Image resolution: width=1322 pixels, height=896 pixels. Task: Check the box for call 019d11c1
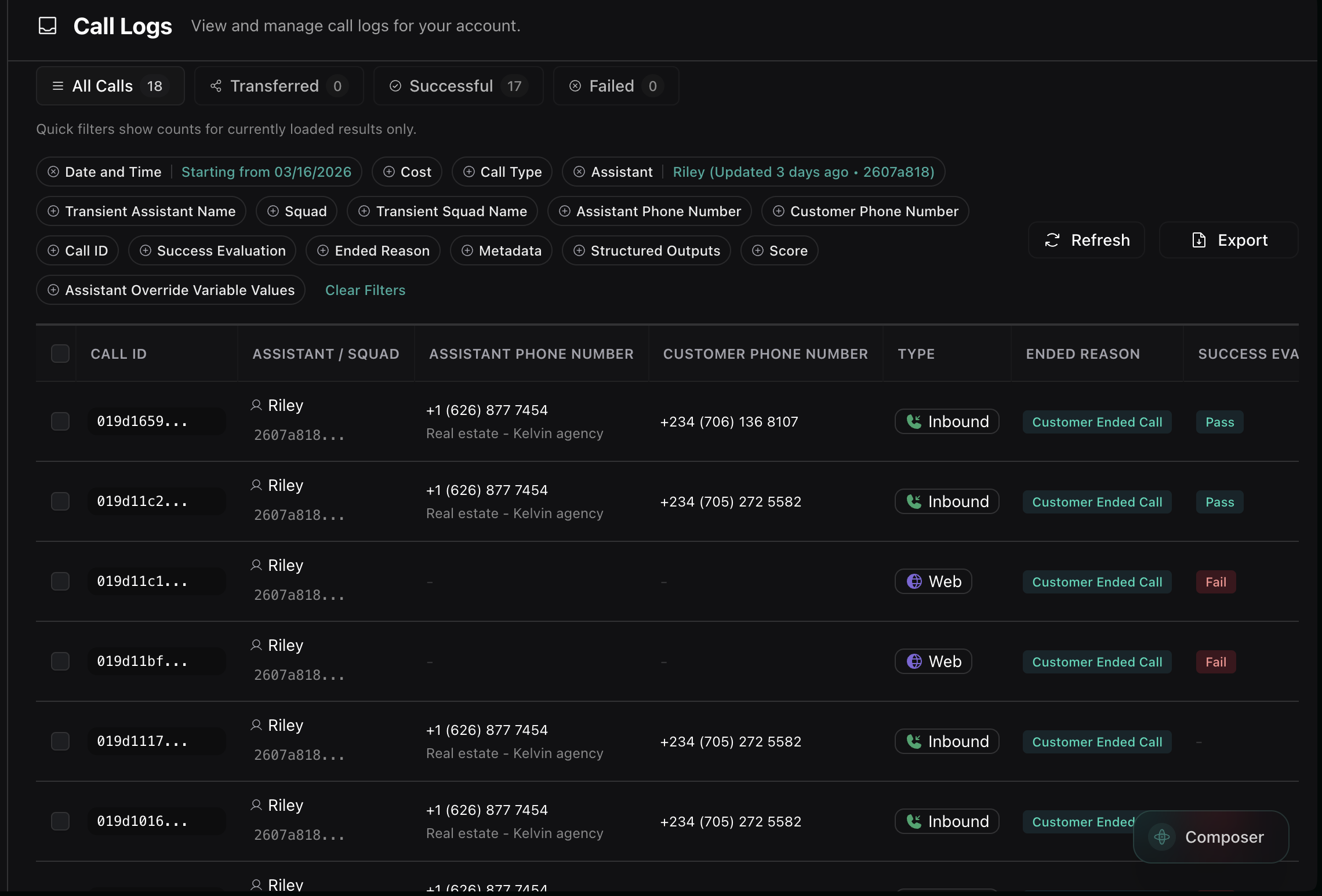60,581
